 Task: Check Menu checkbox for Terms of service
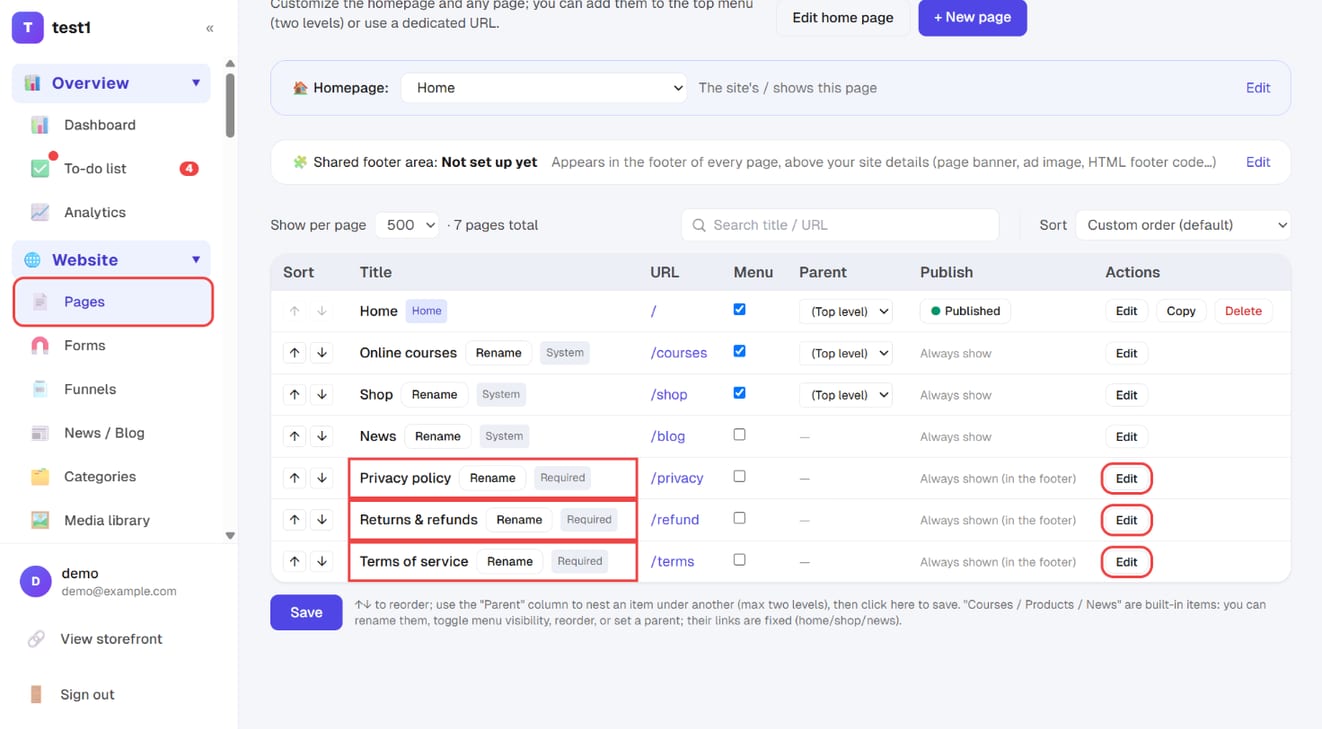[x=739, y=560]
